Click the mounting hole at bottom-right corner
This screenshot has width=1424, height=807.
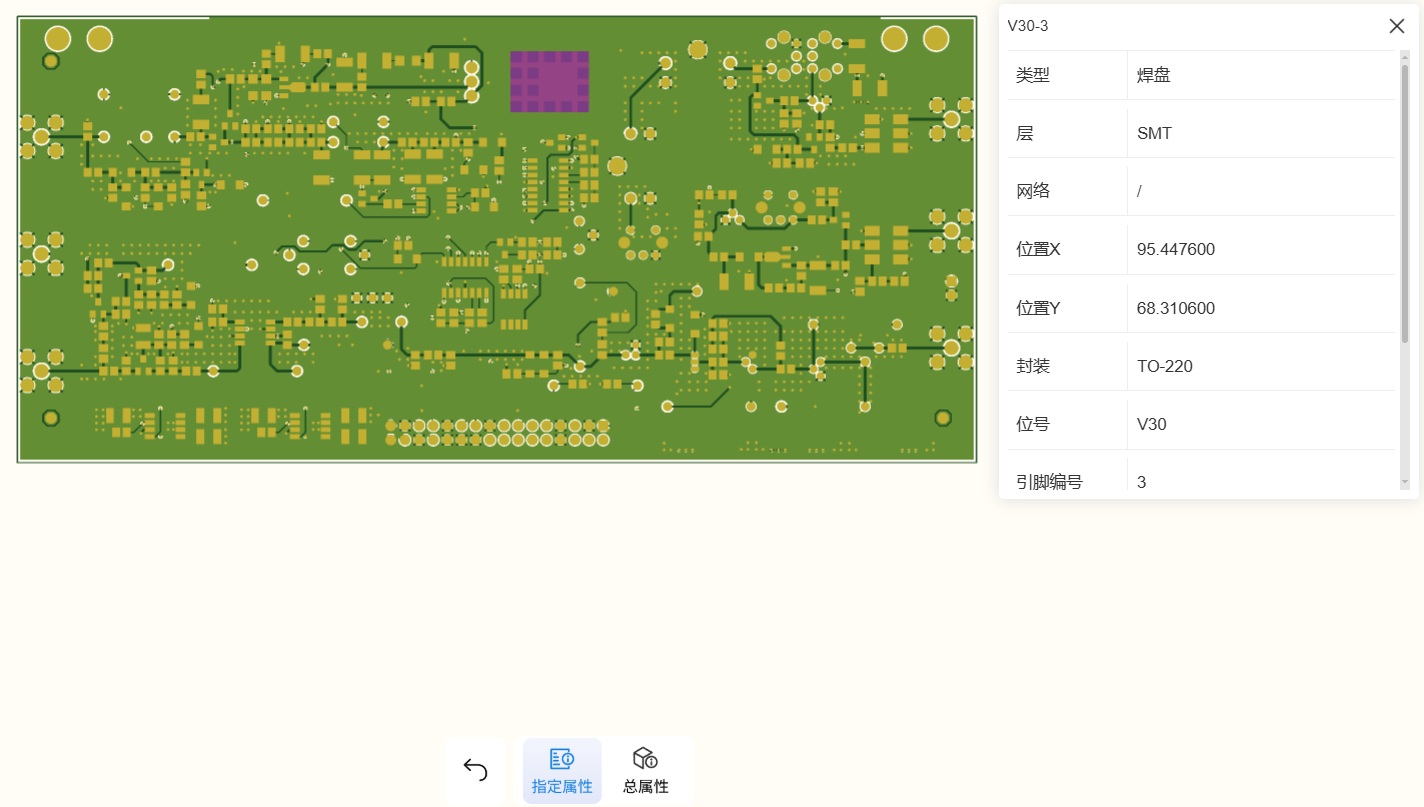942,417
